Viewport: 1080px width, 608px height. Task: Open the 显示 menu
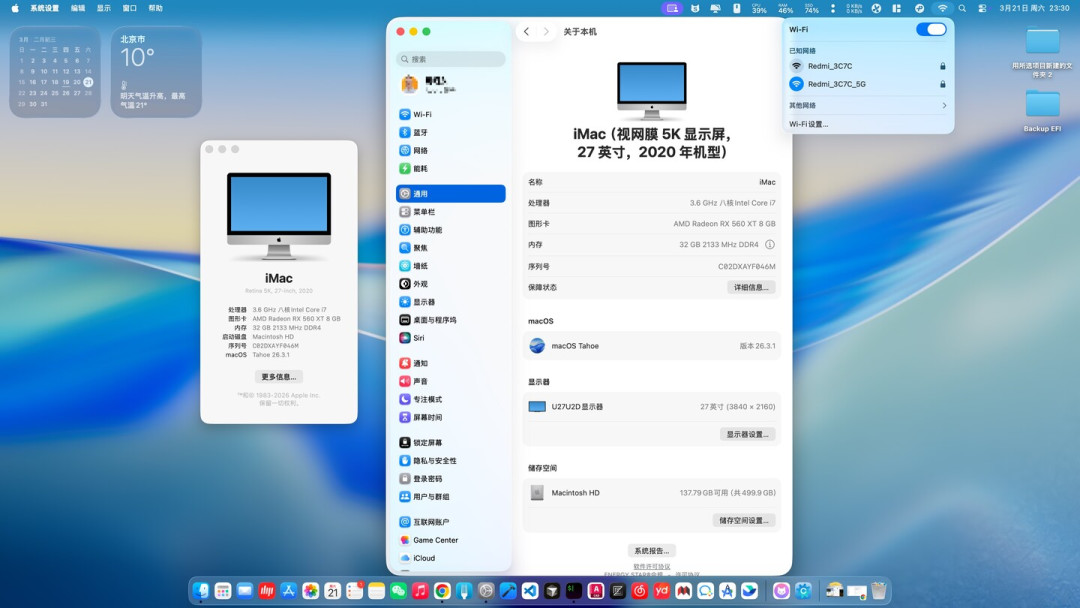click(x=103, y=8)
